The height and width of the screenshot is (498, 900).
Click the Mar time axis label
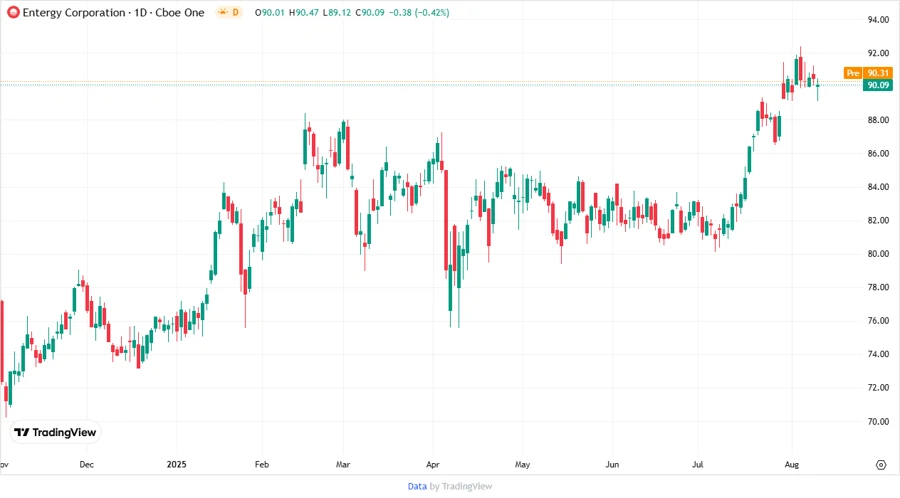point(343,464)
